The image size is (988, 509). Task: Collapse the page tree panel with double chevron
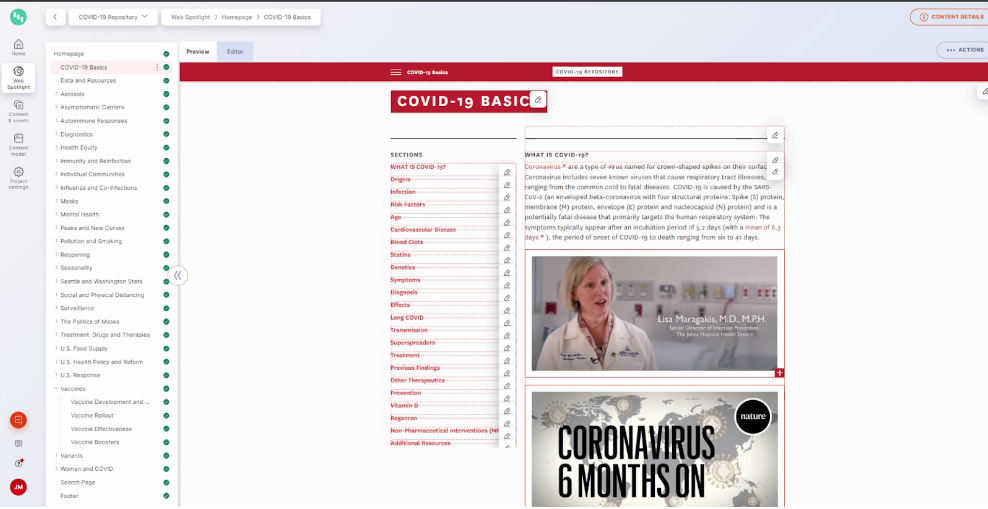tap(178, 275)
